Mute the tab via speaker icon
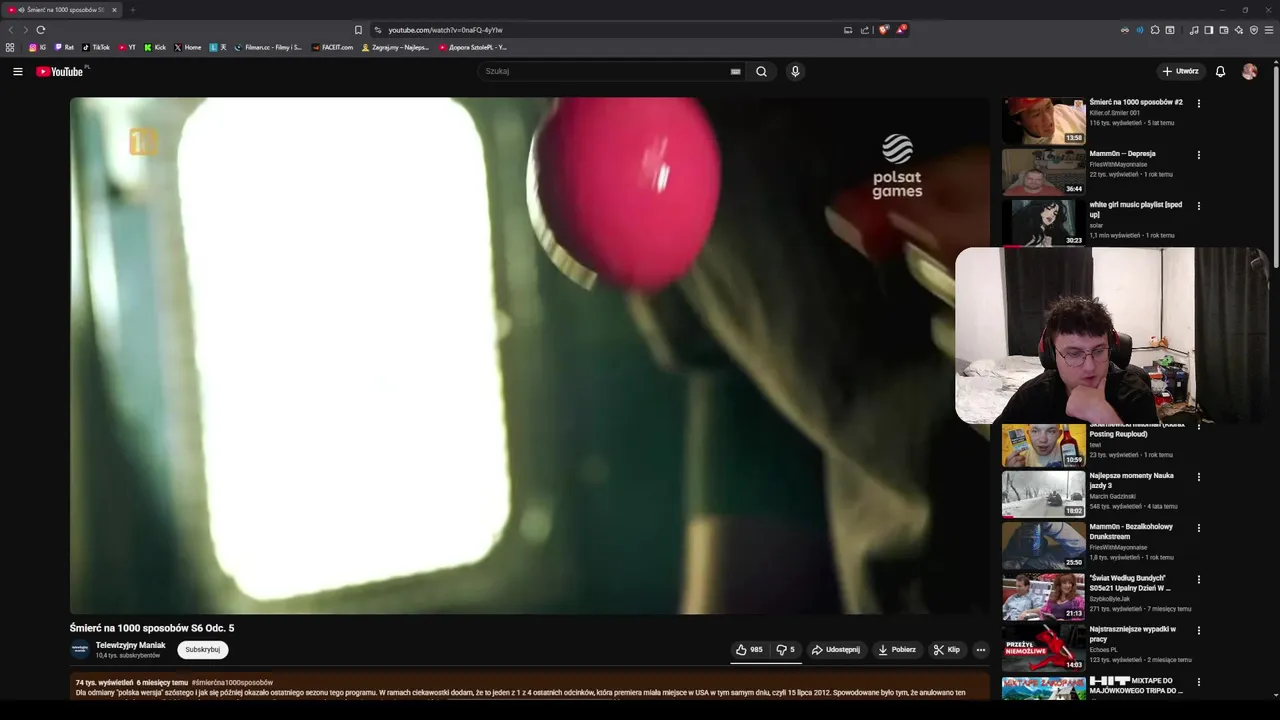 pyautogui.click(x=21, y=10)
